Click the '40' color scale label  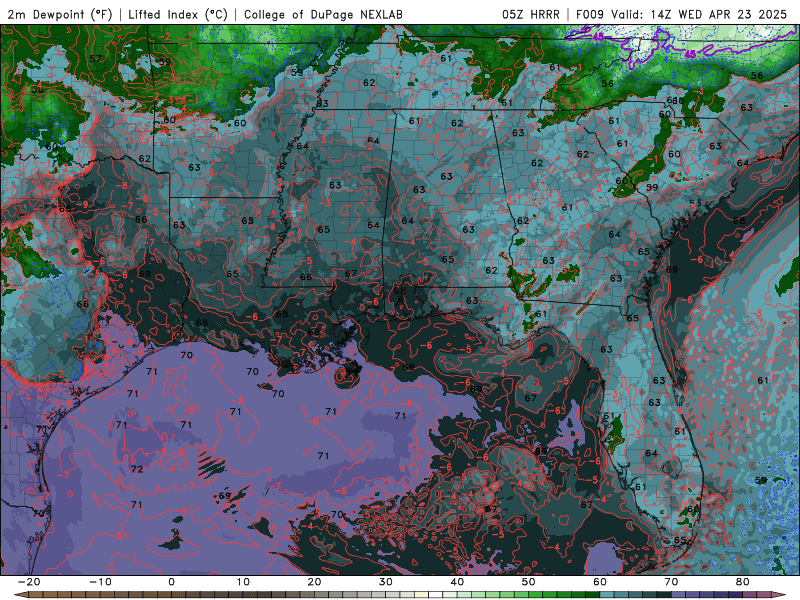(x=457, y=582)
